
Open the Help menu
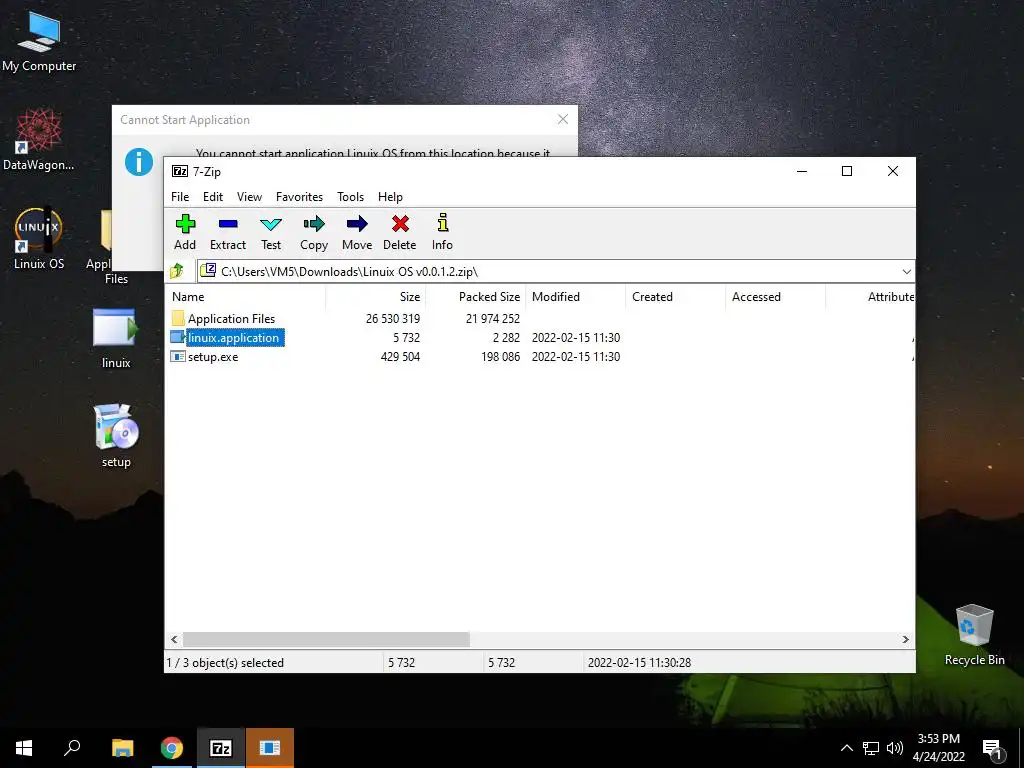click(x=391, y=197)
